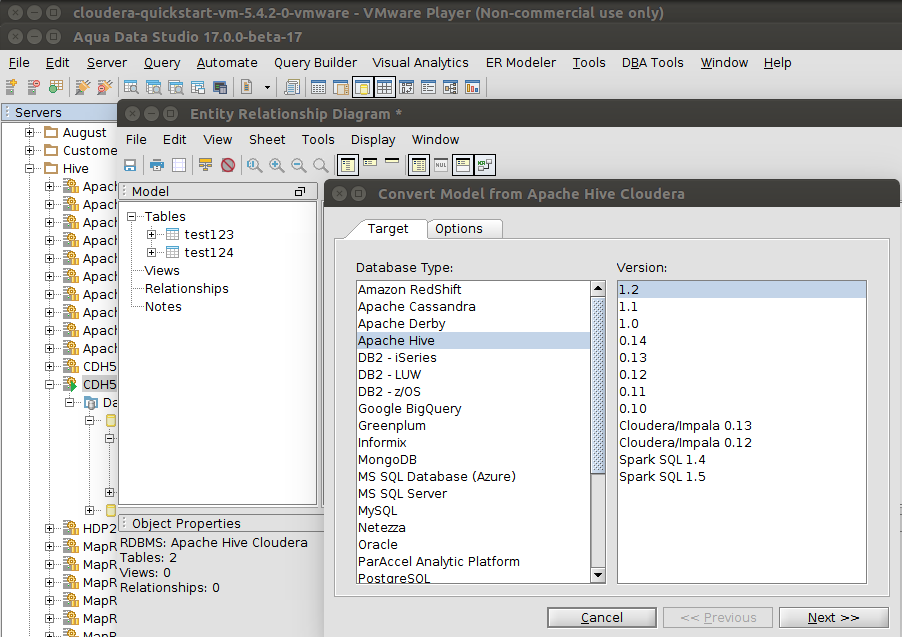The height and width of the screenshot is (637, 902).
Task: Collapse the Tables node in Model tree
Action: (133, 217)
